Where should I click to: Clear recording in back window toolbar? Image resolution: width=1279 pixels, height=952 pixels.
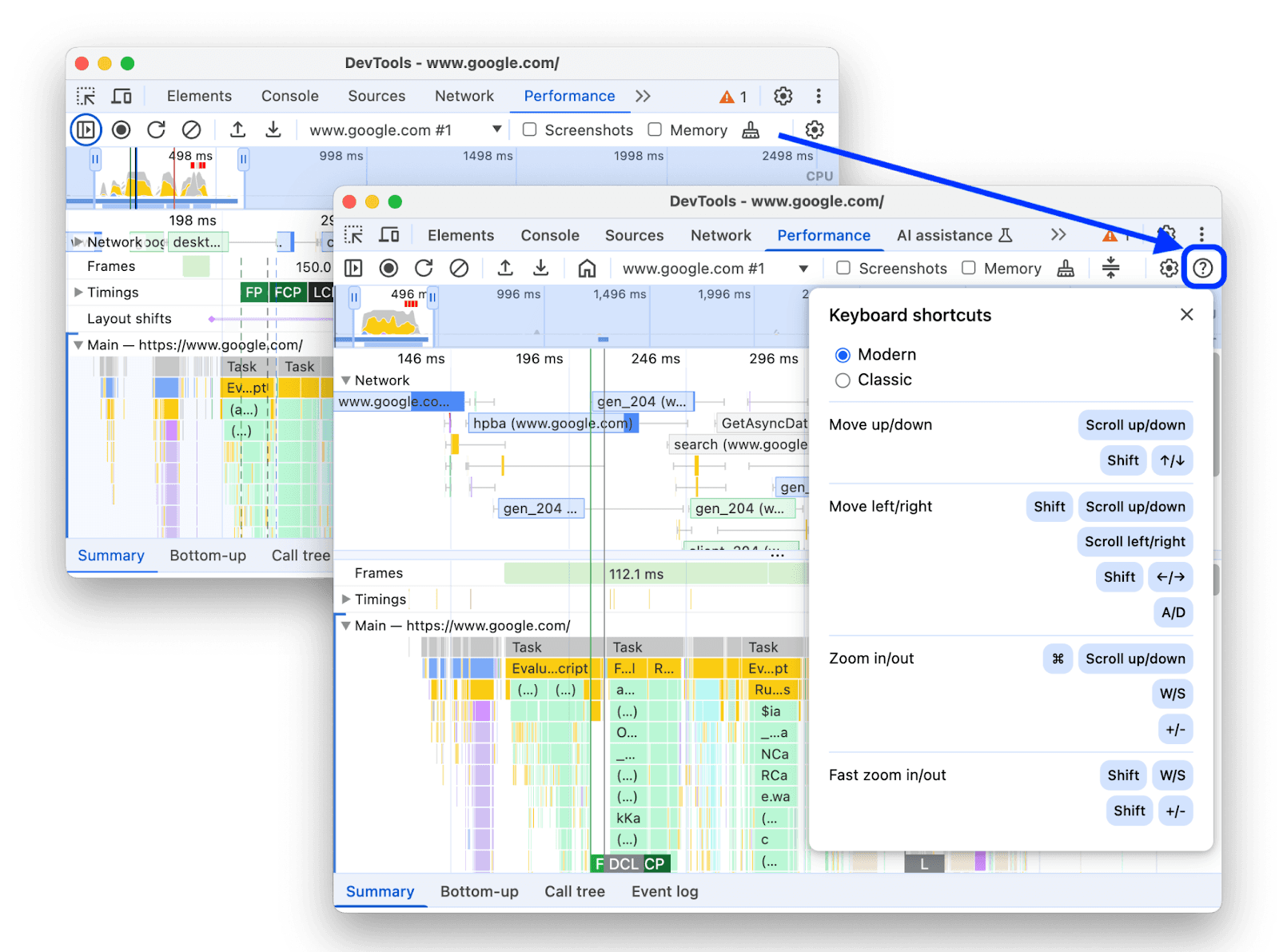coord(192,129)
